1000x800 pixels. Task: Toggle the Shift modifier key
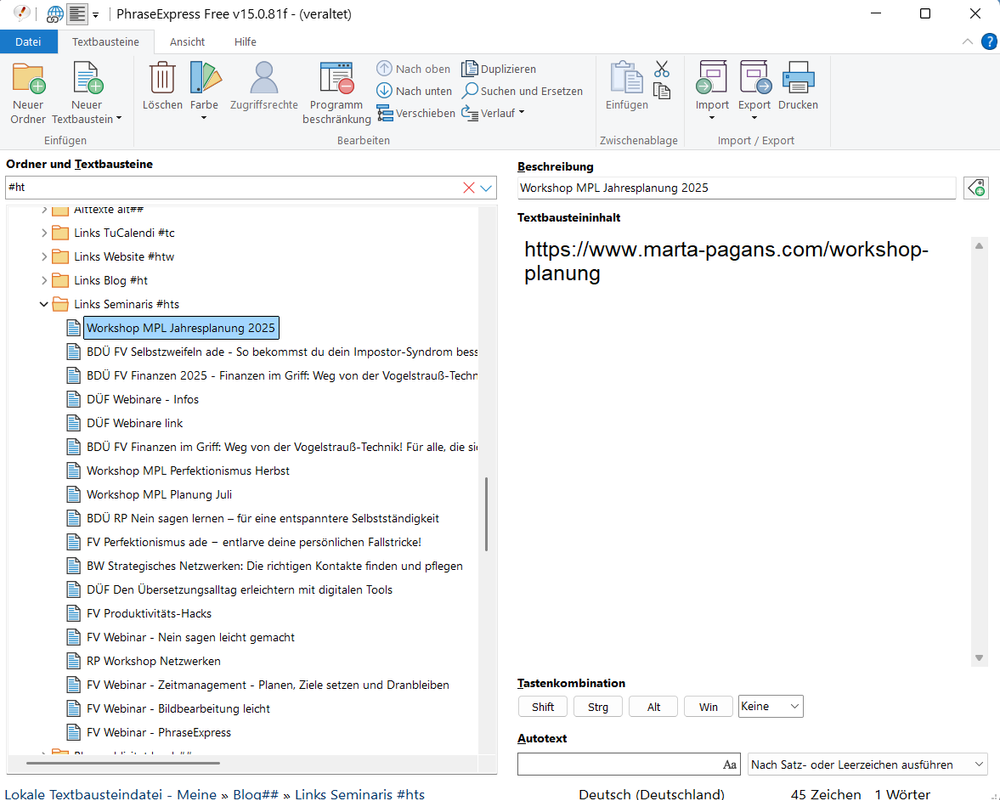click(543, 706)
